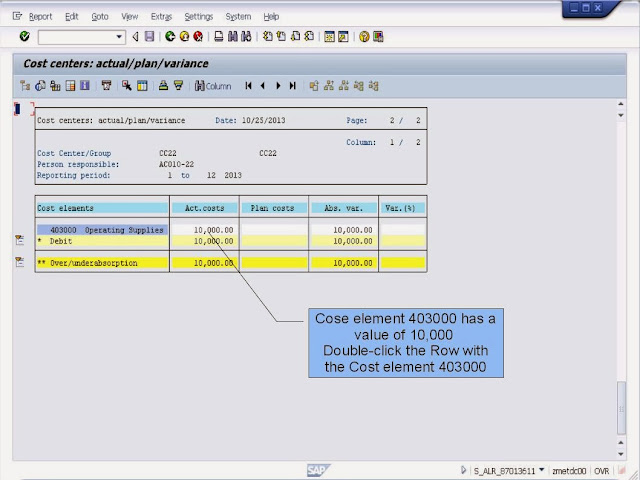Screen dimensions: 640x480
Task: Click the vertical scrollbar thumb
Action: point(621,408)
